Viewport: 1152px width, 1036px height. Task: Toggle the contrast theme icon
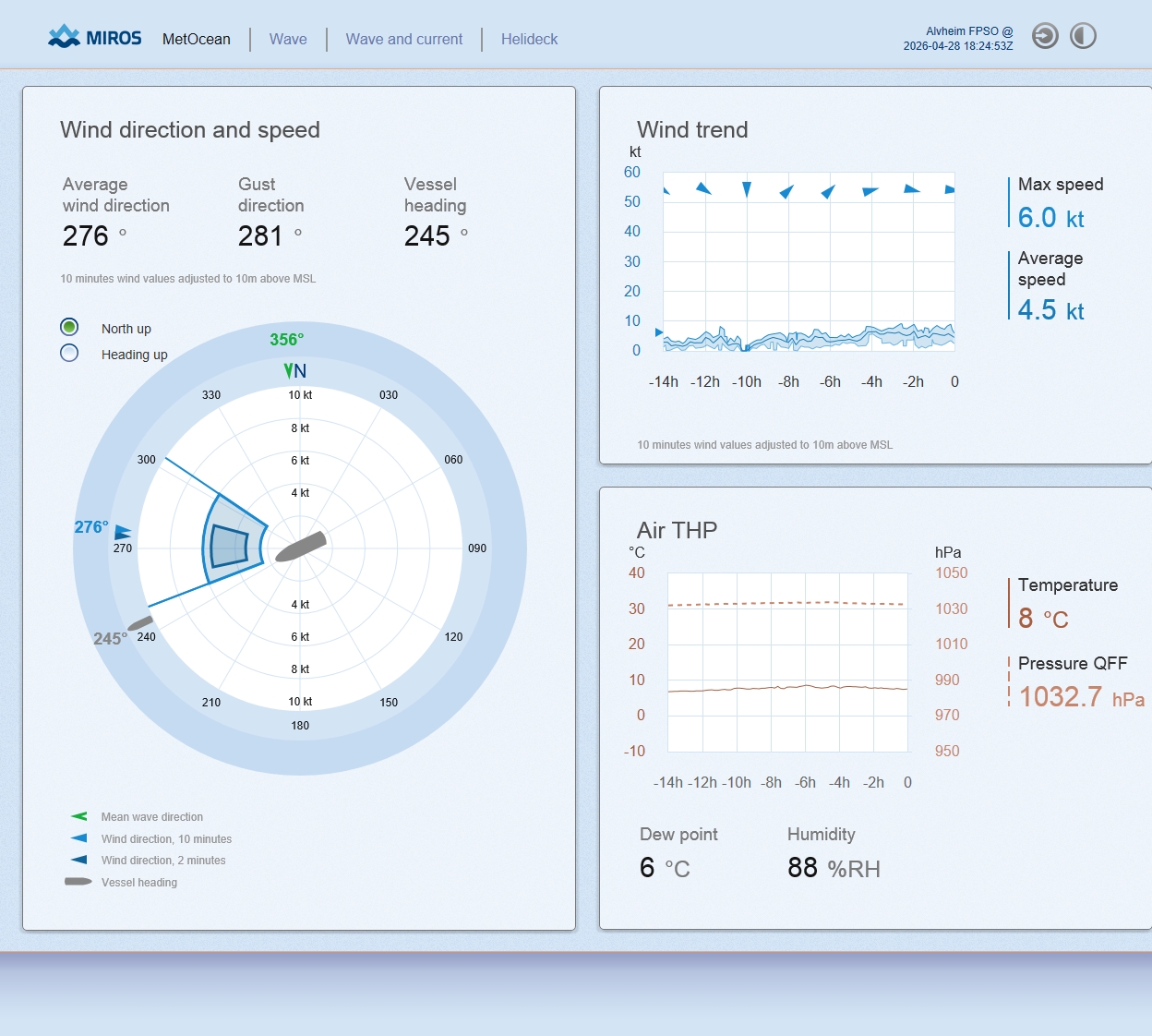coord(1083,36)
